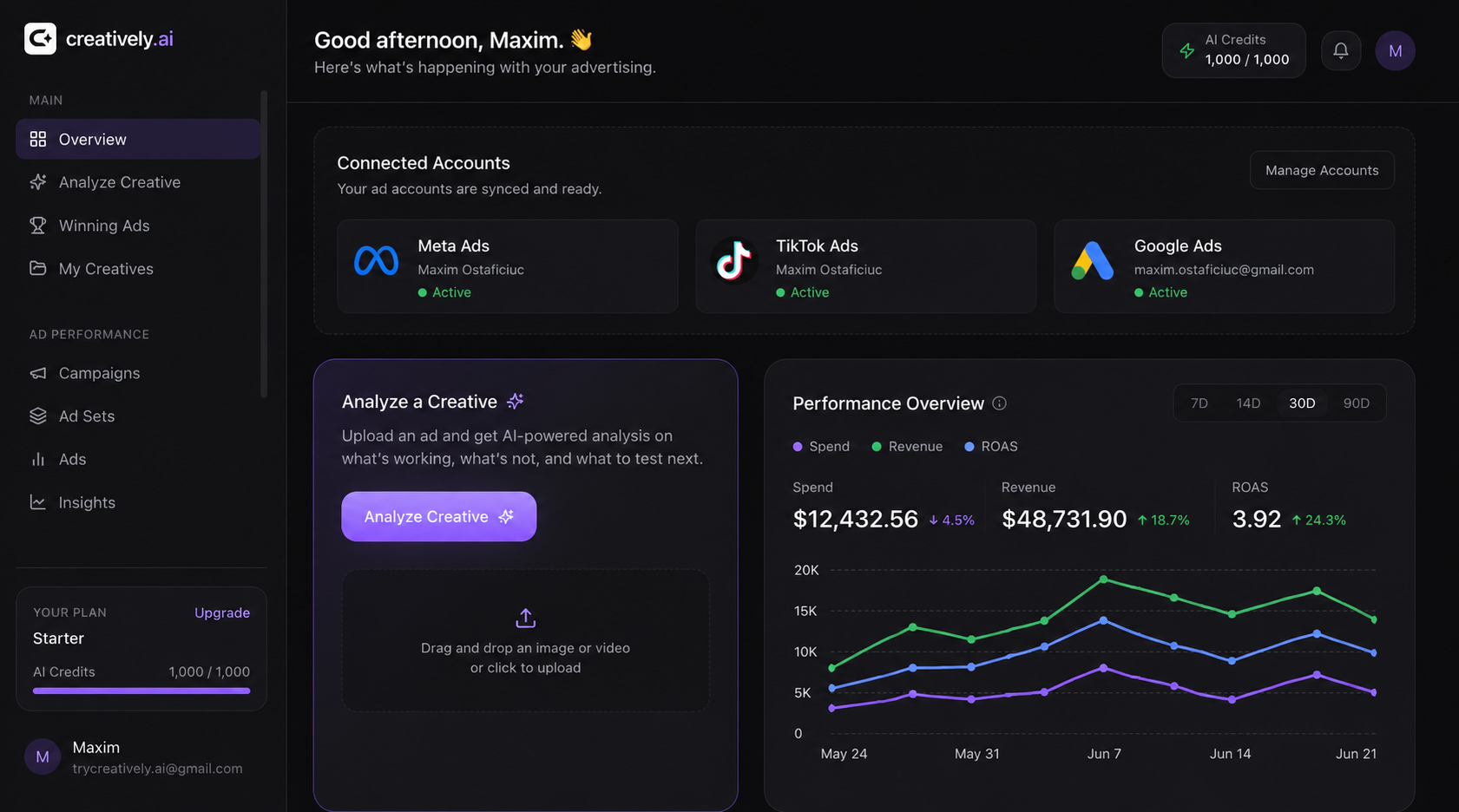Go to Winning Ads page
1459x812 pixels.
(x=138, y=226)
